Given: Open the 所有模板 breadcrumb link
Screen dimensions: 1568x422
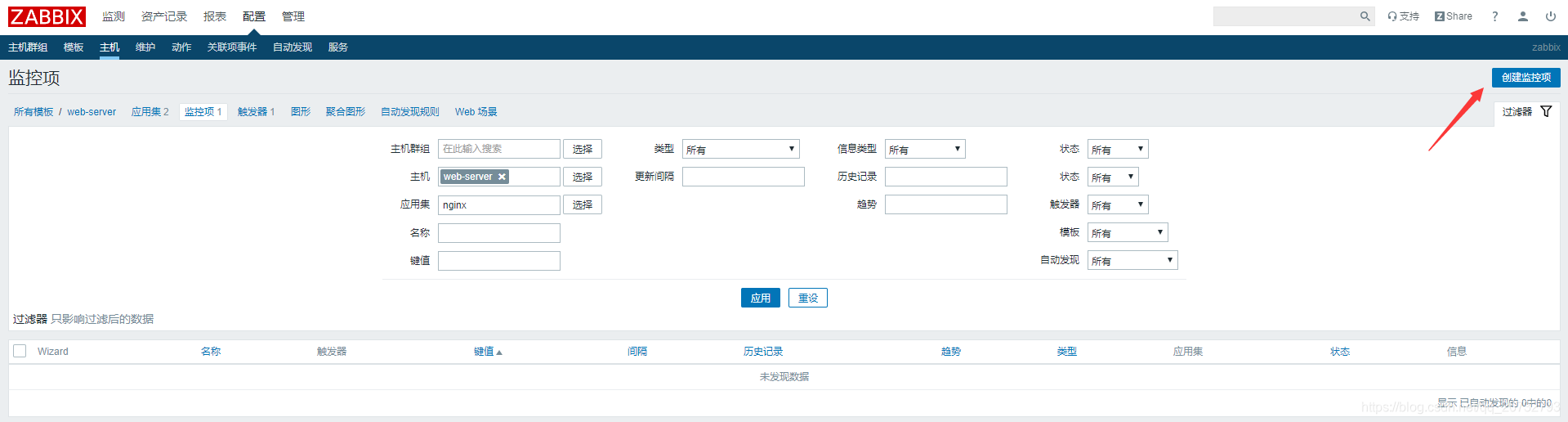Looking at the screenshot, I should pyautogui.click(x=34, y=112).
